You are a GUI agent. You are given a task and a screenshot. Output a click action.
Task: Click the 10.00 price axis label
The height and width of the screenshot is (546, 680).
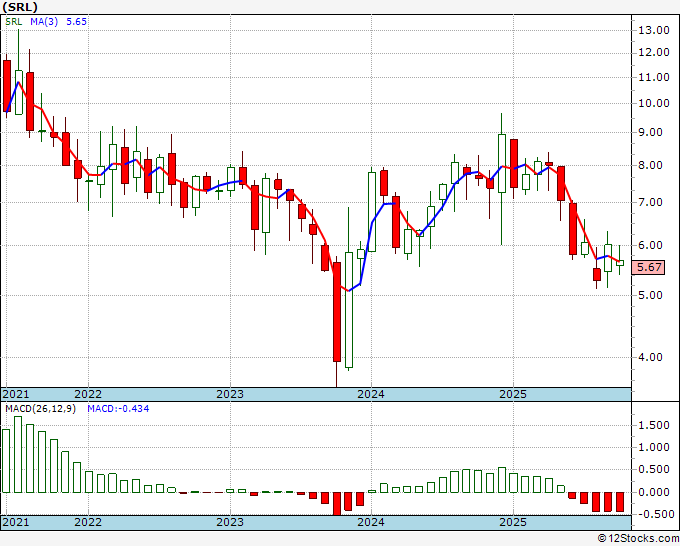tap(654, 103)
